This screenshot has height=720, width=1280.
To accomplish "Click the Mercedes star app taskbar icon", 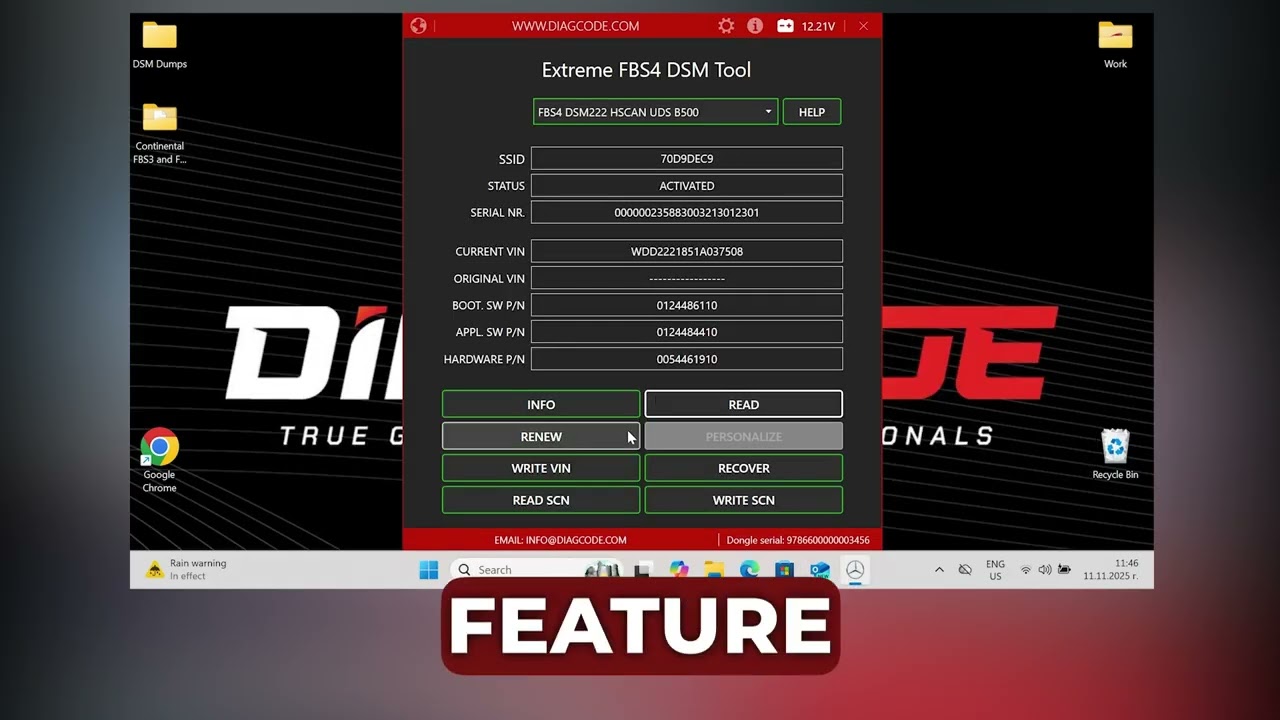I will pos(855,570).
